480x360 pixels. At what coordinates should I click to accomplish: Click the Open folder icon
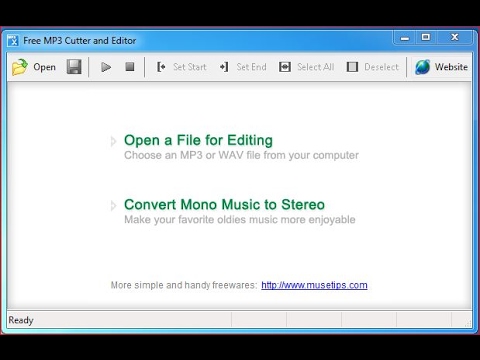(20, 67)
